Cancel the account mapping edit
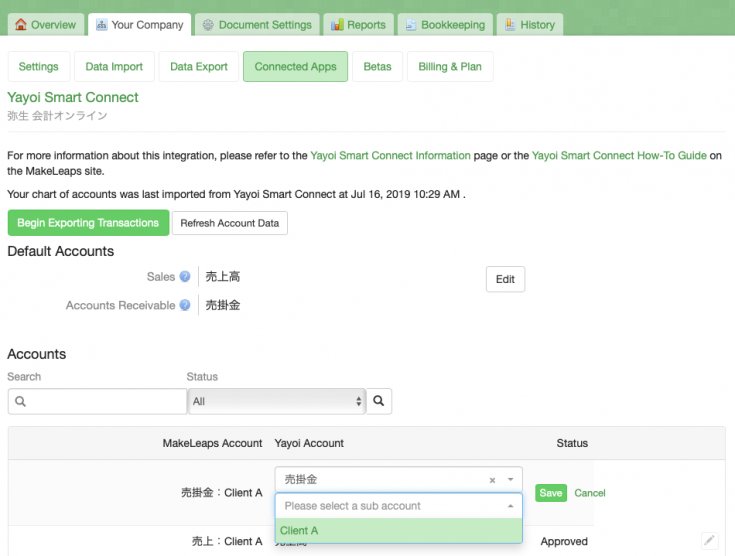Screen dimensions: 735x556 pyautogui.click(x=590, y=493)
